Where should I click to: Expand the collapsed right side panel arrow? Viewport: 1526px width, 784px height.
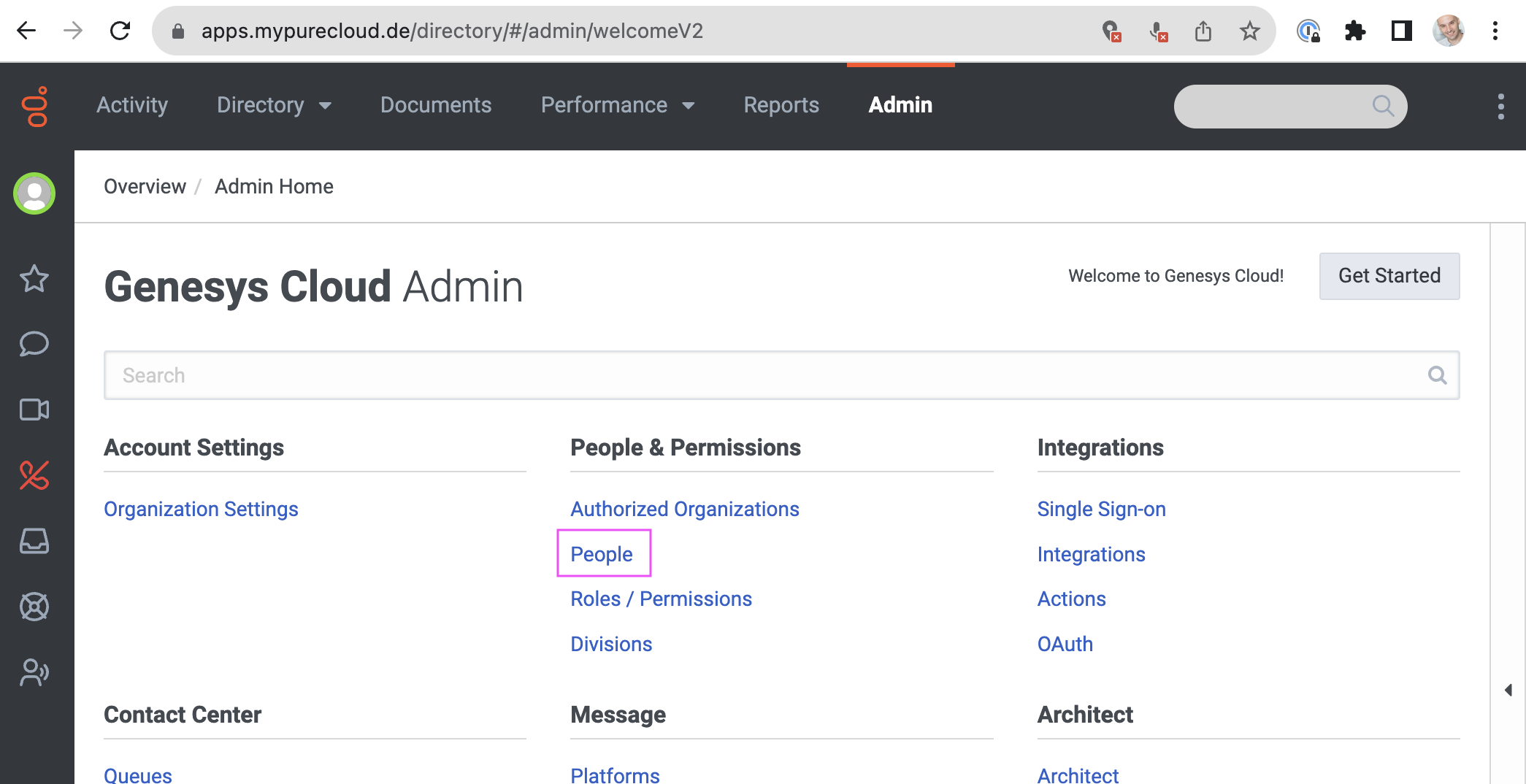(x=1508, y=690)
